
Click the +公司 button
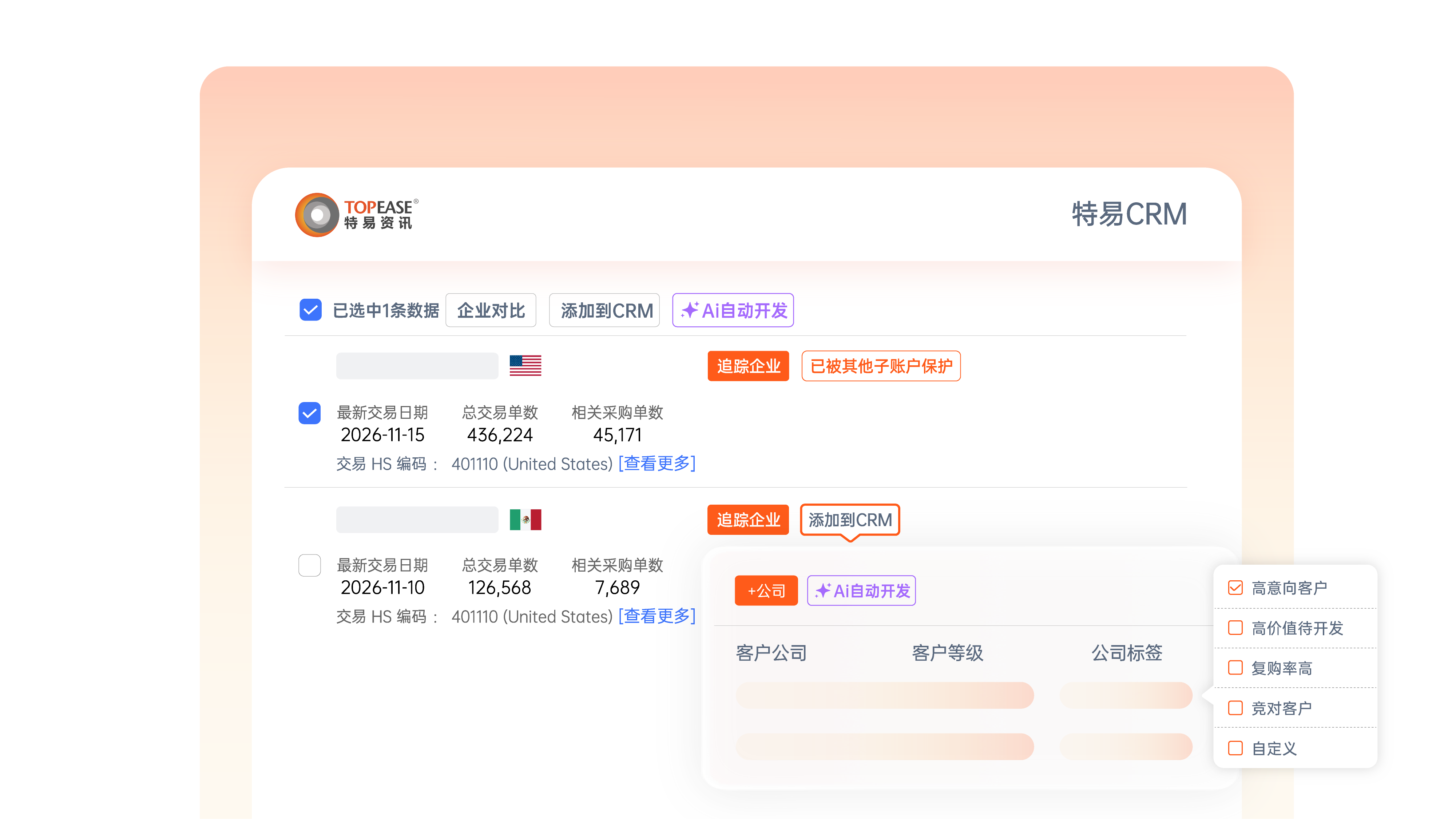766,591
